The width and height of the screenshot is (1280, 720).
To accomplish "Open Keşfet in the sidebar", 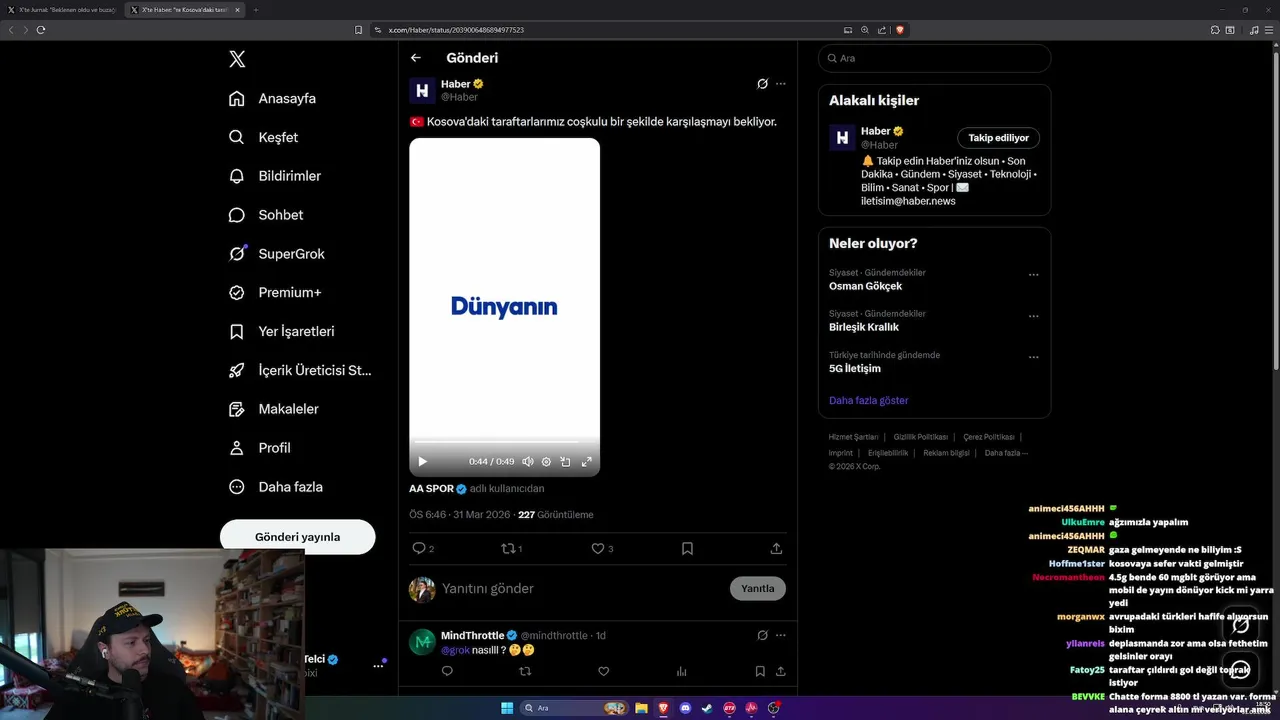I will coord(264,137).
